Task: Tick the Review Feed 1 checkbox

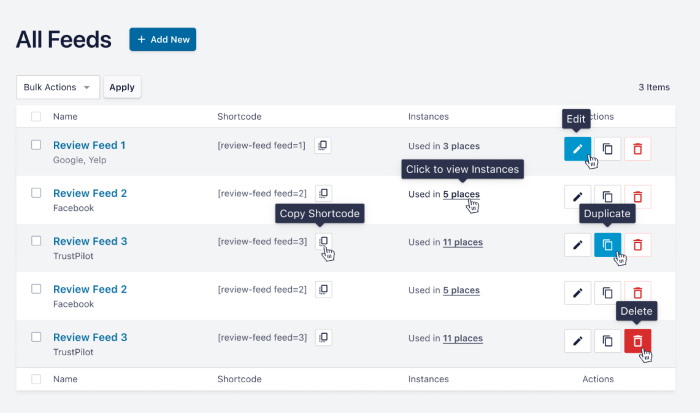Action: pyautogui.click(x=36, y=145)
